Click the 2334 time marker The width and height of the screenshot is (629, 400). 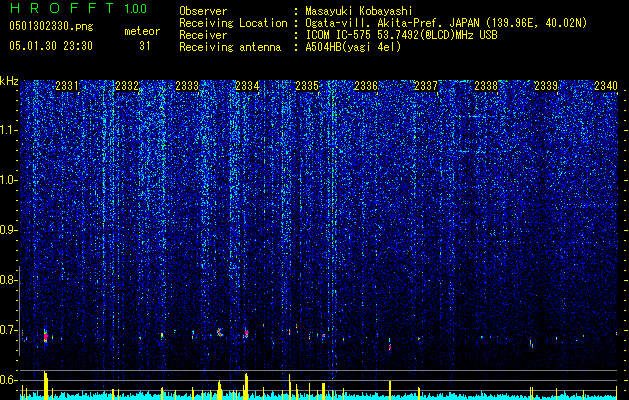point(247,86)
